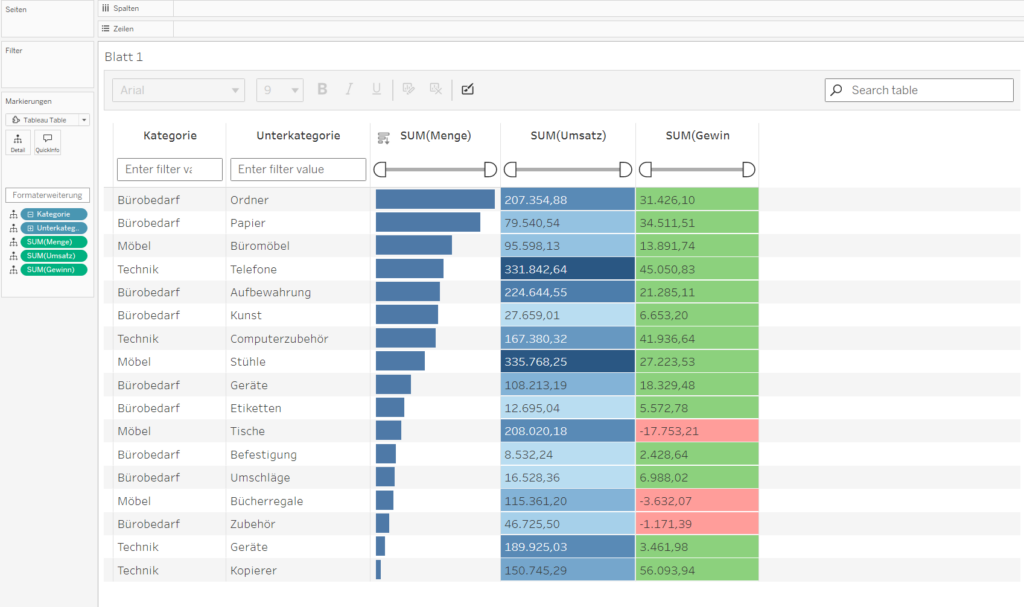This screenshot has height=607, width=1024.
Task: Focus the Unterkategorie filter value input
Action: pyautogui.click(x=298, y=169)
